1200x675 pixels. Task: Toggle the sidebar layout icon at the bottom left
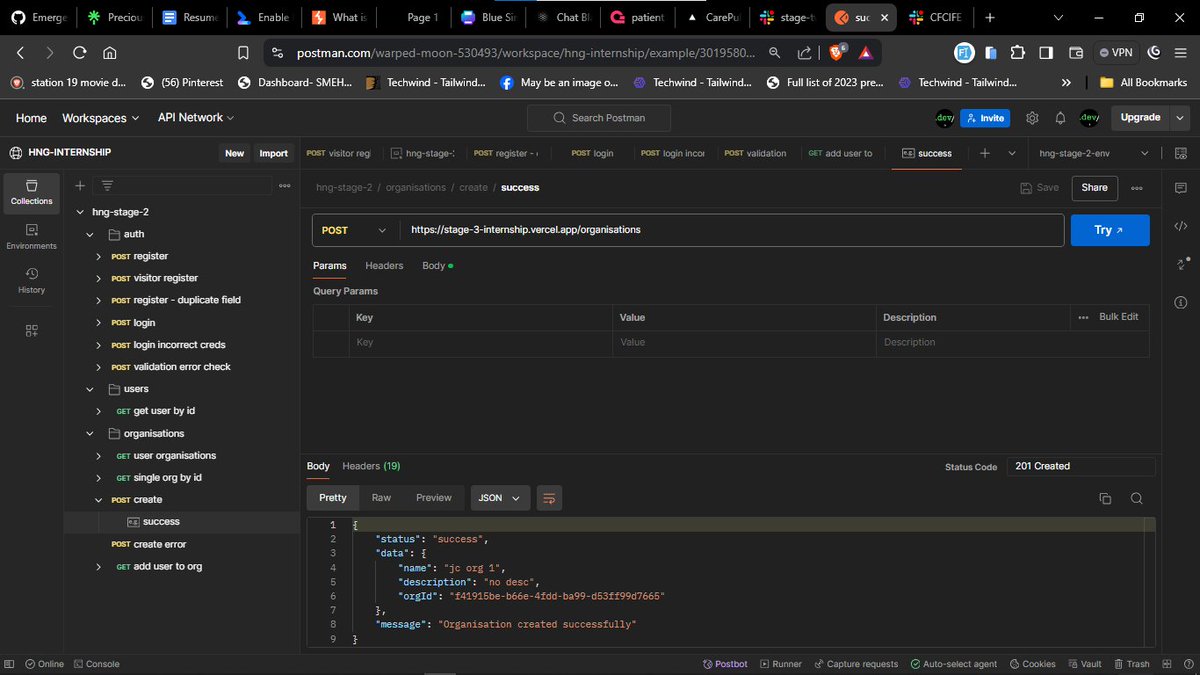pyautogui.click(x=10, y=664)
